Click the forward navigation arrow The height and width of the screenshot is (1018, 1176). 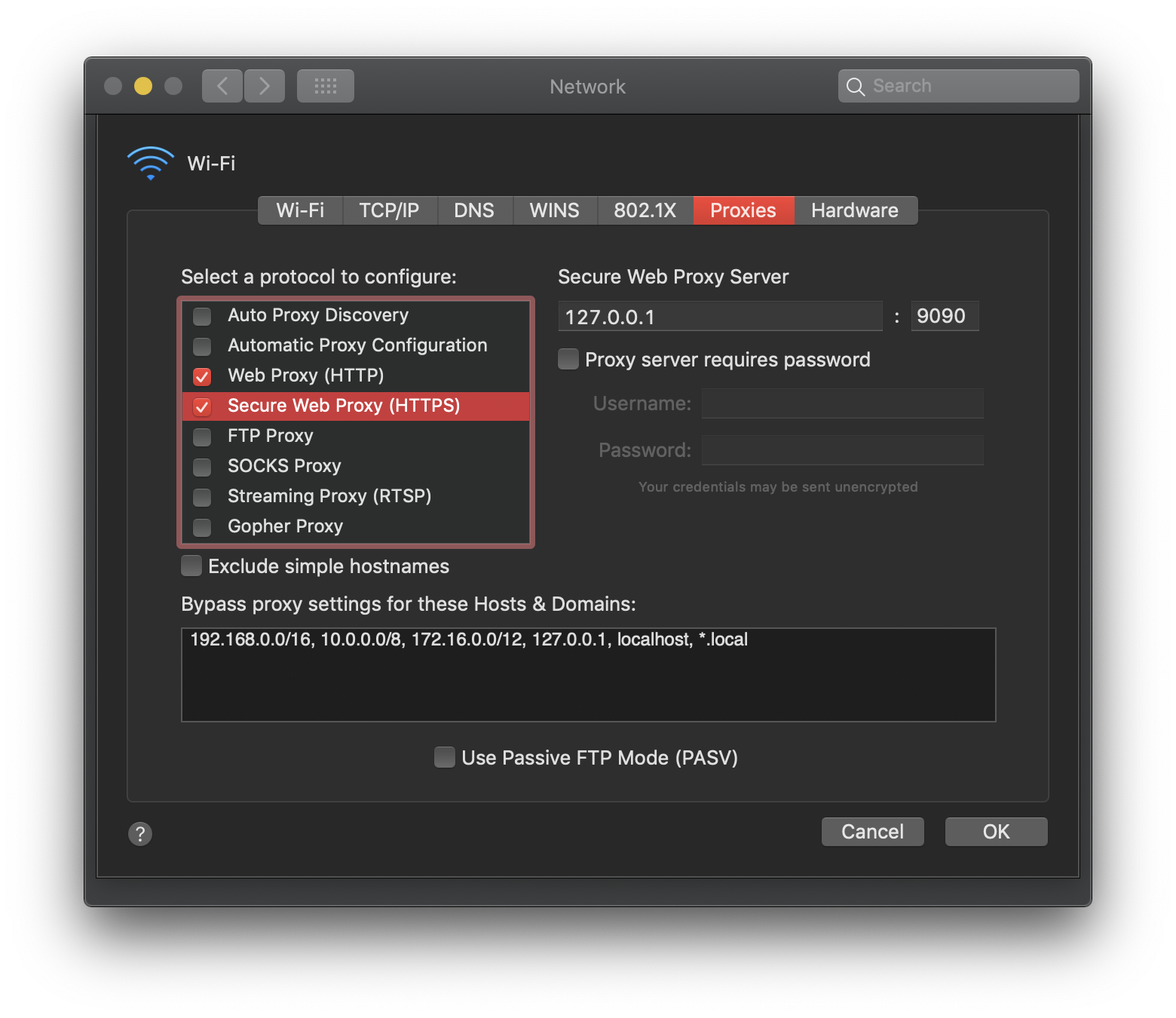pyautogui.click(x=265, y=86)
